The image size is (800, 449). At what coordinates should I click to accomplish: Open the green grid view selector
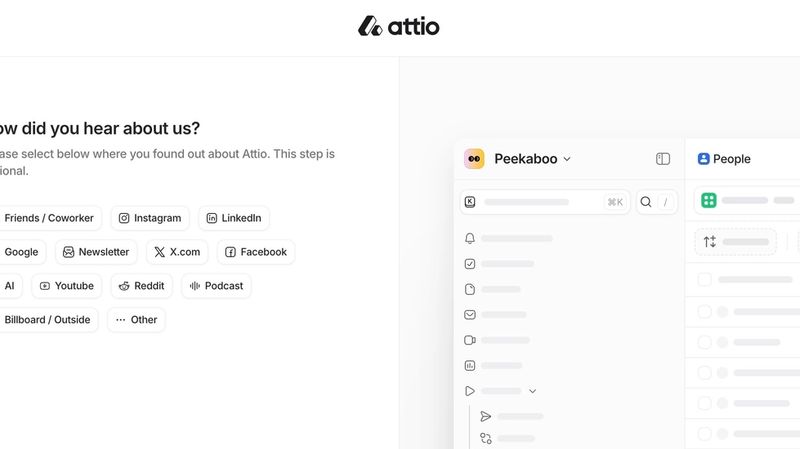point(709,201)
